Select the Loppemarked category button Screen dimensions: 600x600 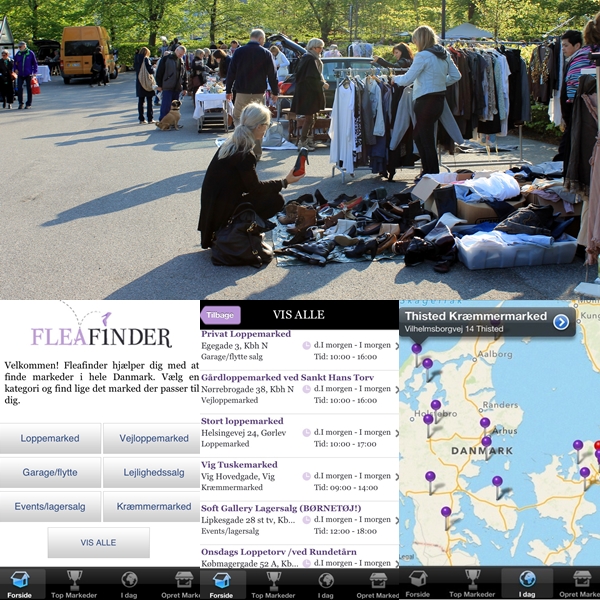coord(50,439)
